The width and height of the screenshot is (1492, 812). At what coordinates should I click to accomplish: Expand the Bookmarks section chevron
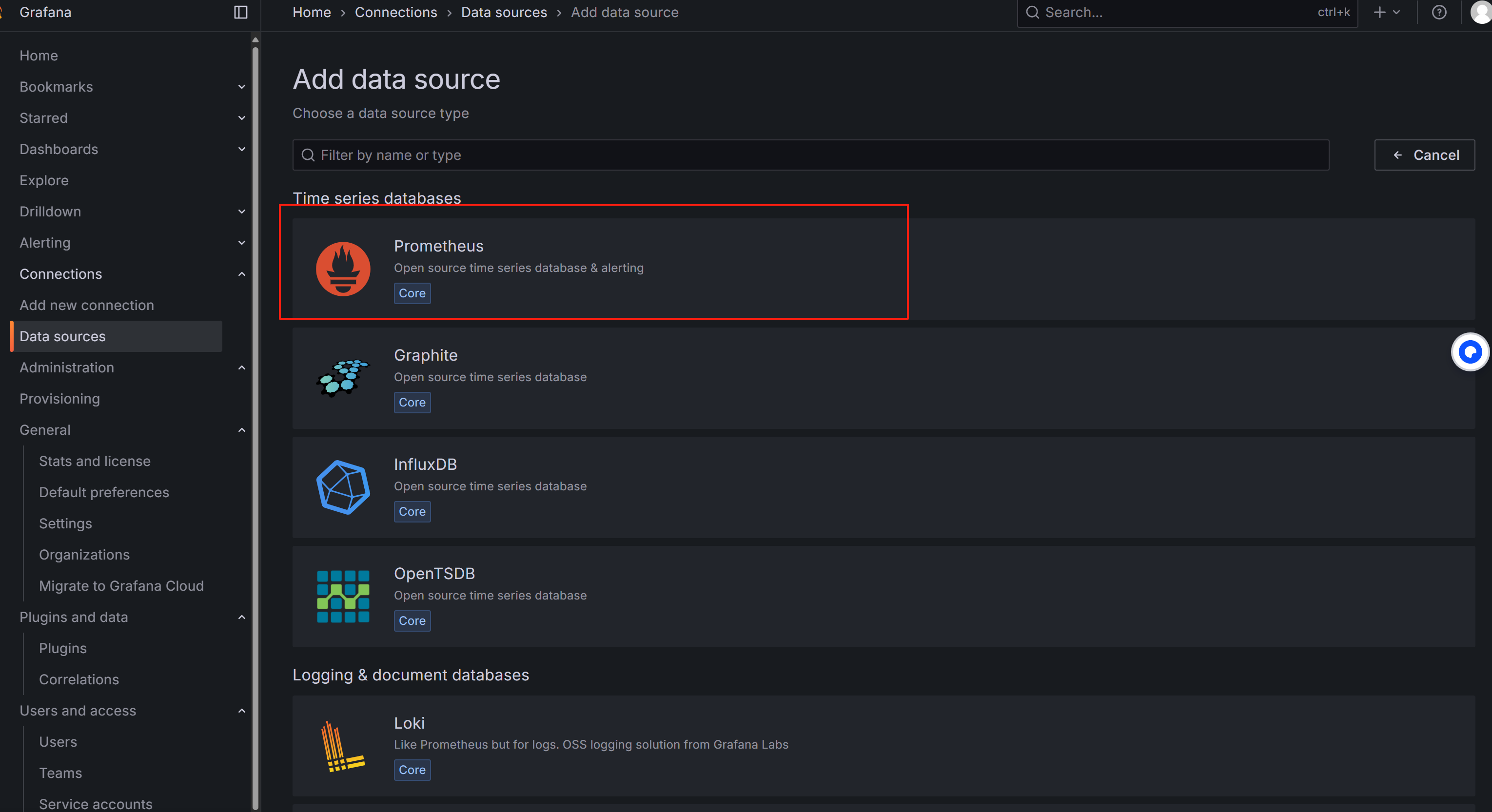[x=241, y=87]
